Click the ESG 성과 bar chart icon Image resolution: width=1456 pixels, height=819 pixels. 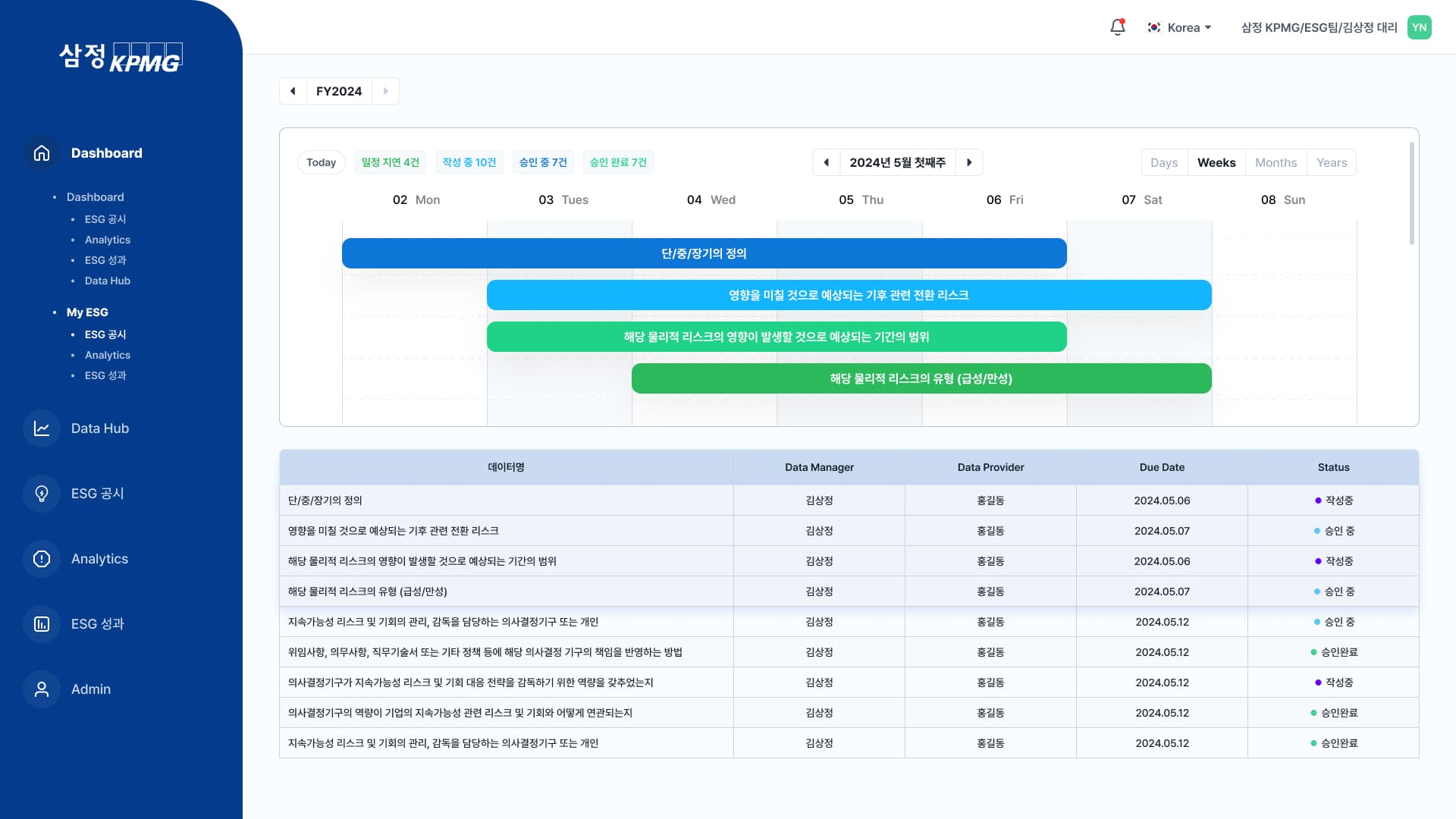point(42,624)
